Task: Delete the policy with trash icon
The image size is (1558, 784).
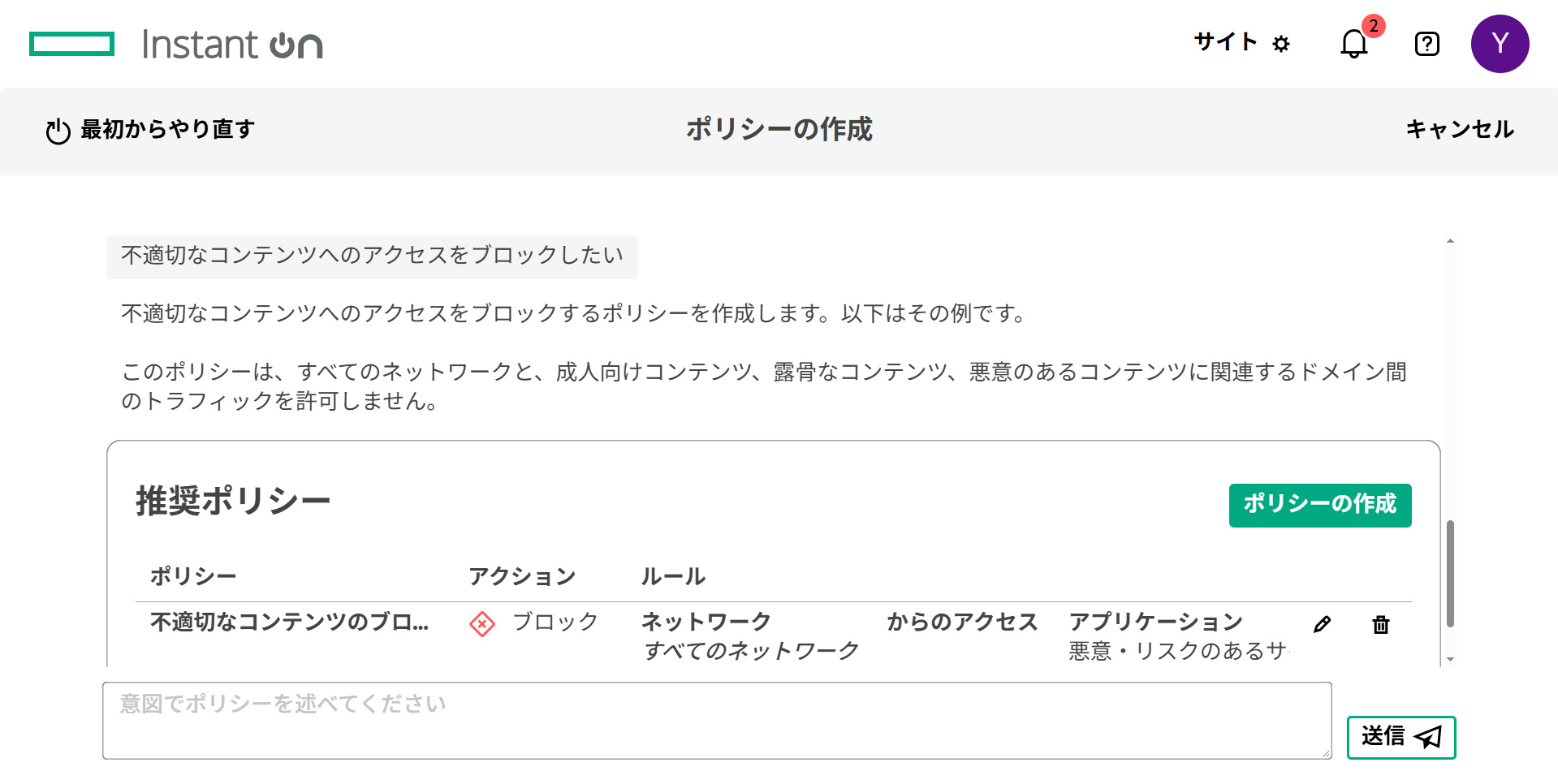Action: pyautogui.click(x=1380, y=624)
